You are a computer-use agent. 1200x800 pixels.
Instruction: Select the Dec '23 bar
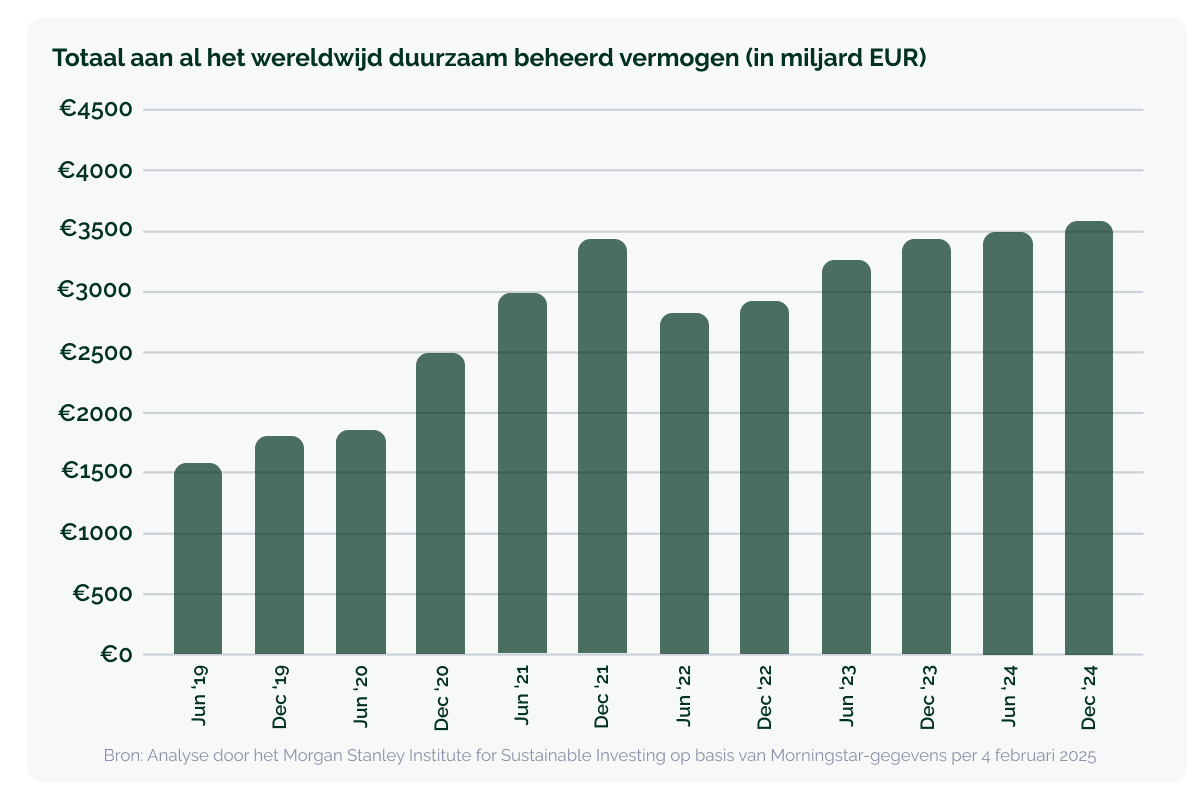point(927,447)
